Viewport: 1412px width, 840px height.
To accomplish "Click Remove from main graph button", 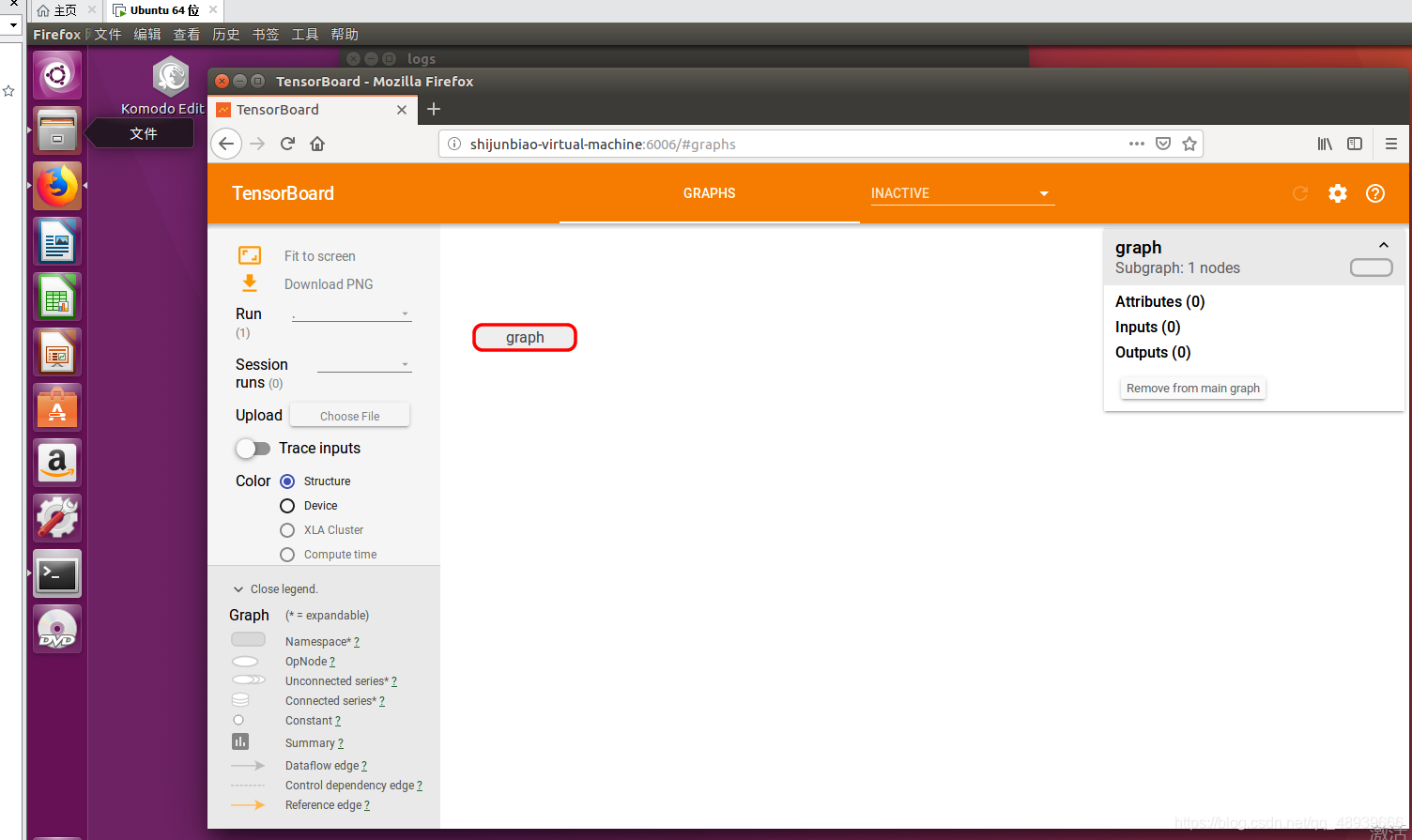I will click(x=1193, y=389).
